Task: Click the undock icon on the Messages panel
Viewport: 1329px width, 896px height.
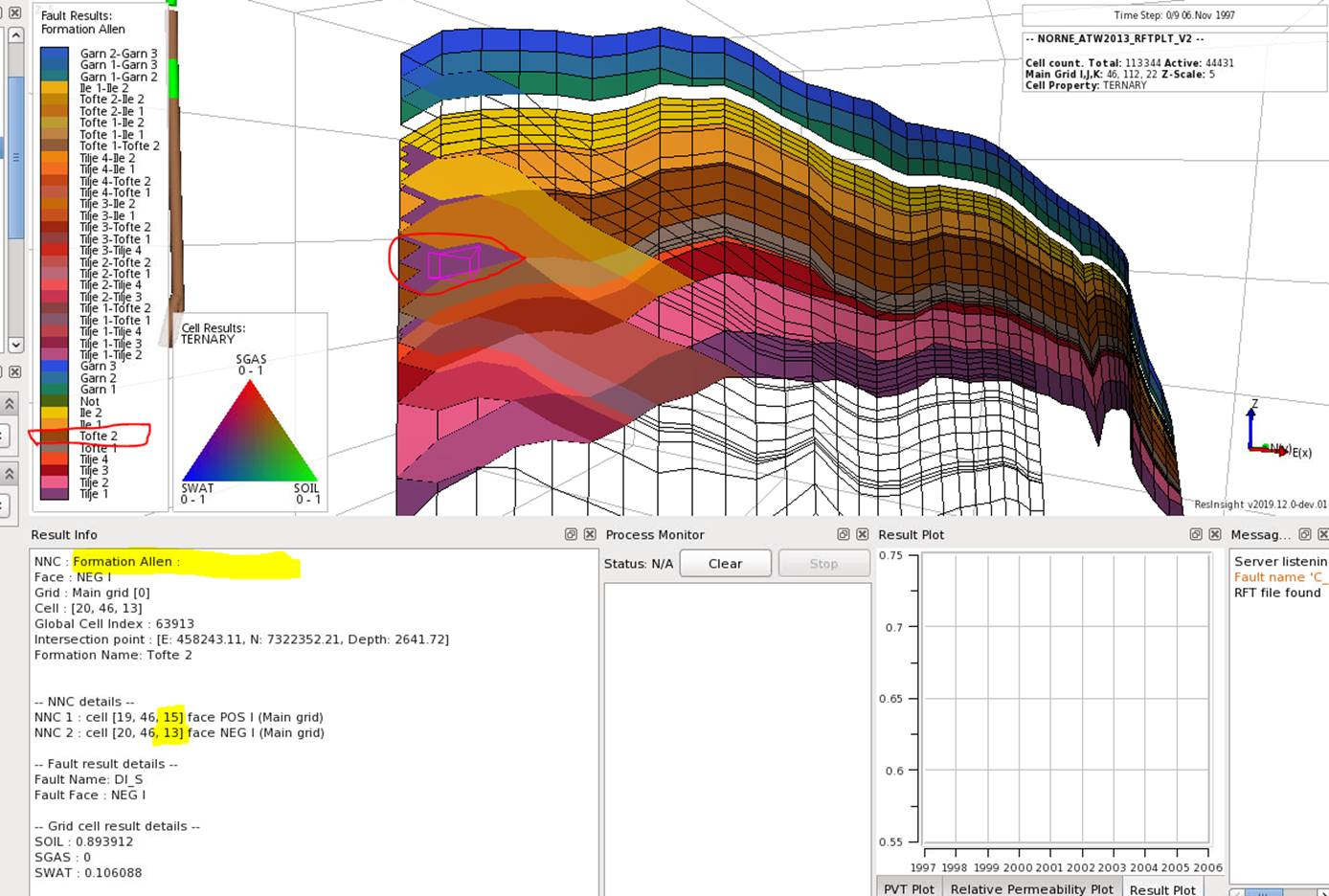Action: (1304, 535)
